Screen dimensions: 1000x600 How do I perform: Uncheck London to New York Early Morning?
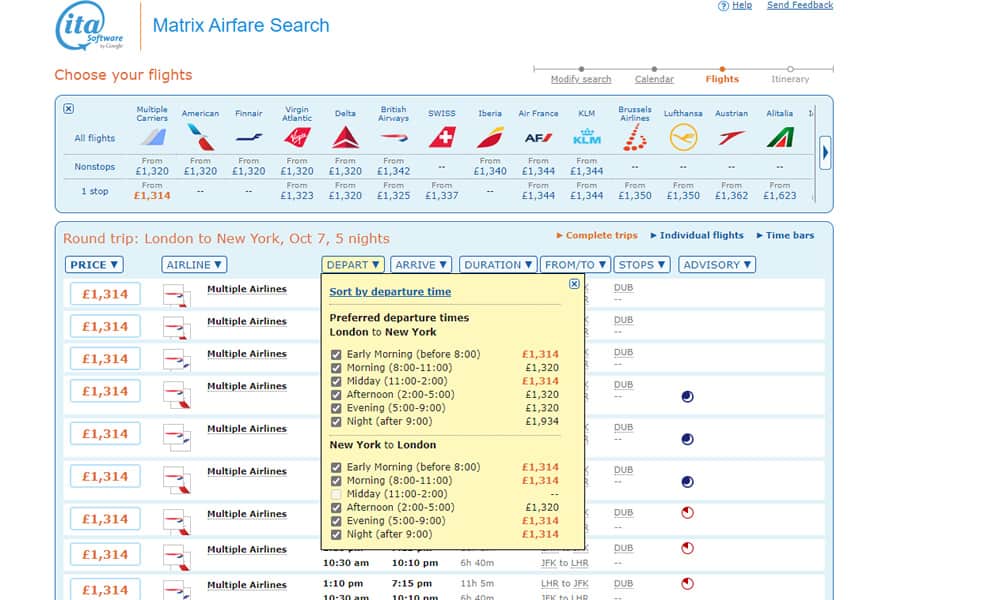tap(336, 355)
